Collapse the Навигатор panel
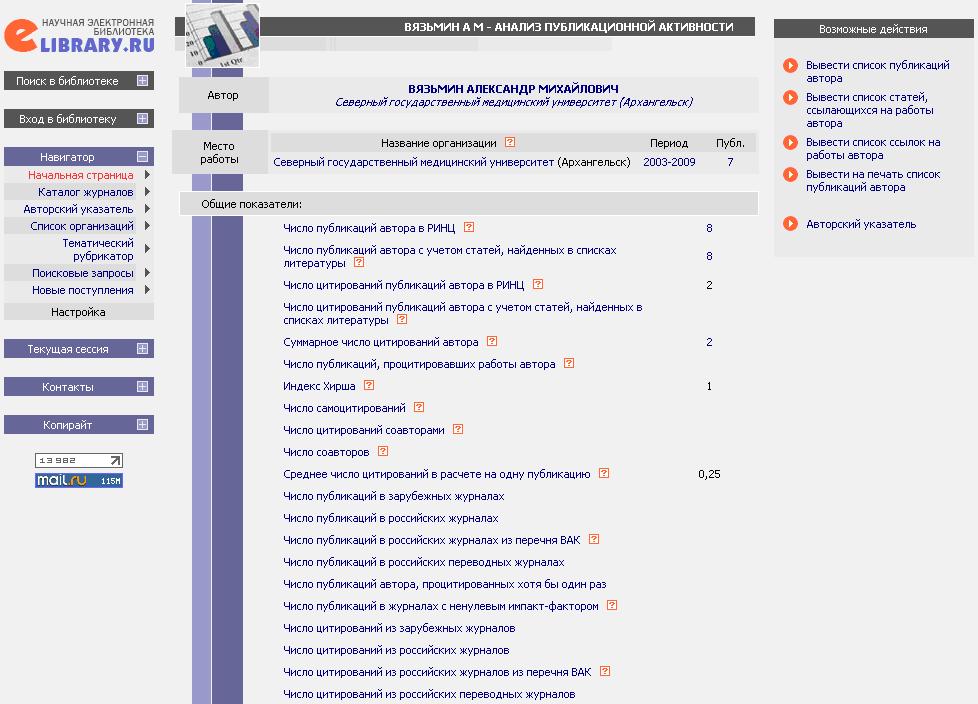 [x=142, y=157]
